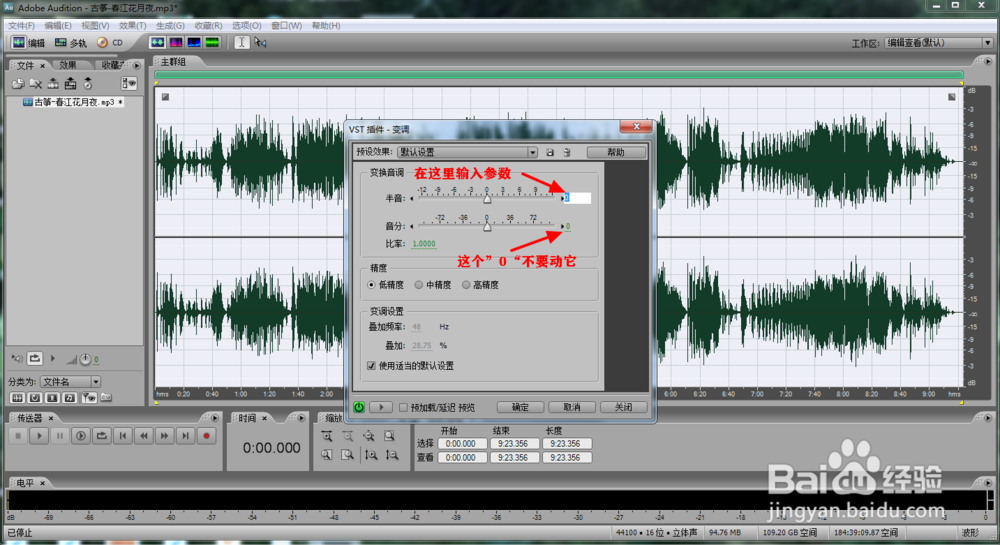Click zoom out vertically icon
Viewport: 1000px width, 545px height.
tap(392, 454)
